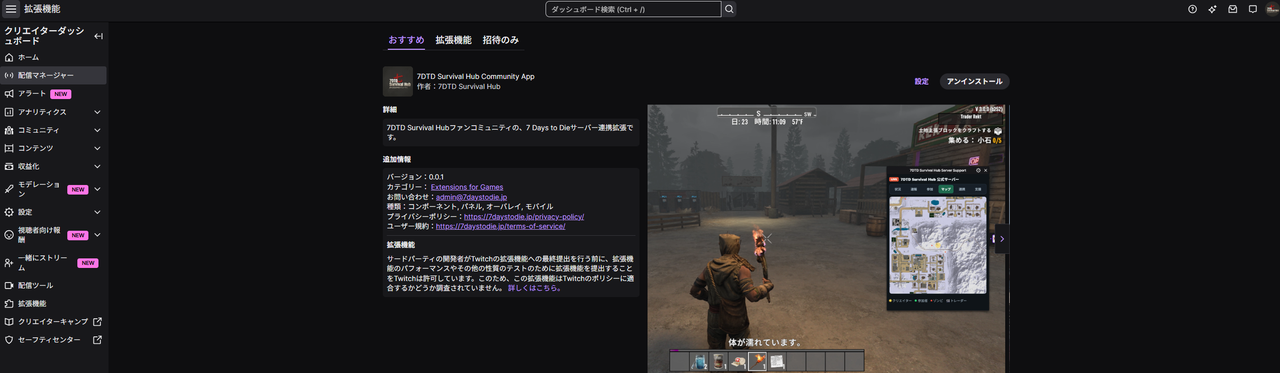Screen dimensions: 1280x373
Task: Show next screenshot with right arrow
Action: tap(1001, 239)
